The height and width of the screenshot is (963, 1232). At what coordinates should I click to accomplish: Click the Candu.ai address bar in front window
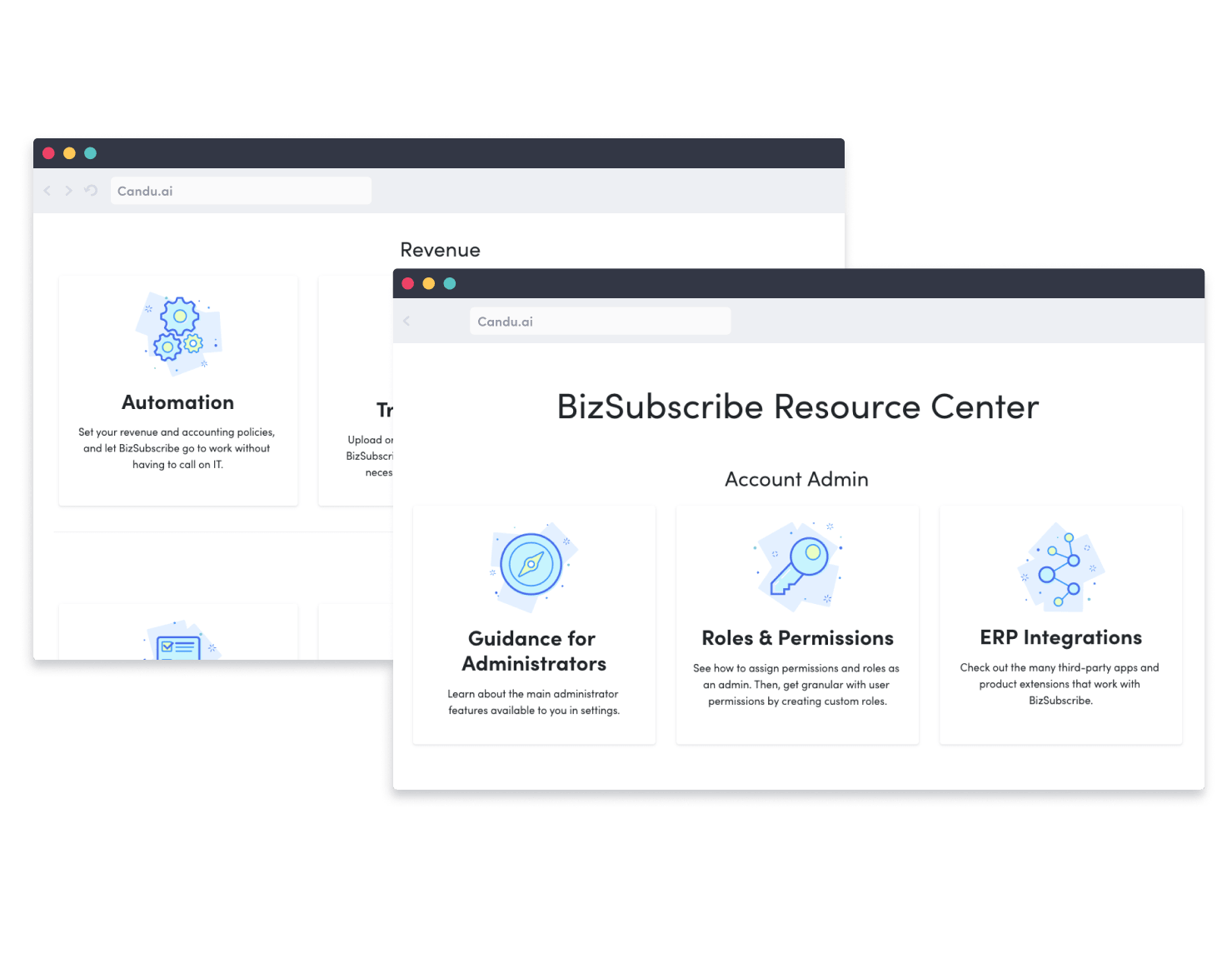coord(600,322)
